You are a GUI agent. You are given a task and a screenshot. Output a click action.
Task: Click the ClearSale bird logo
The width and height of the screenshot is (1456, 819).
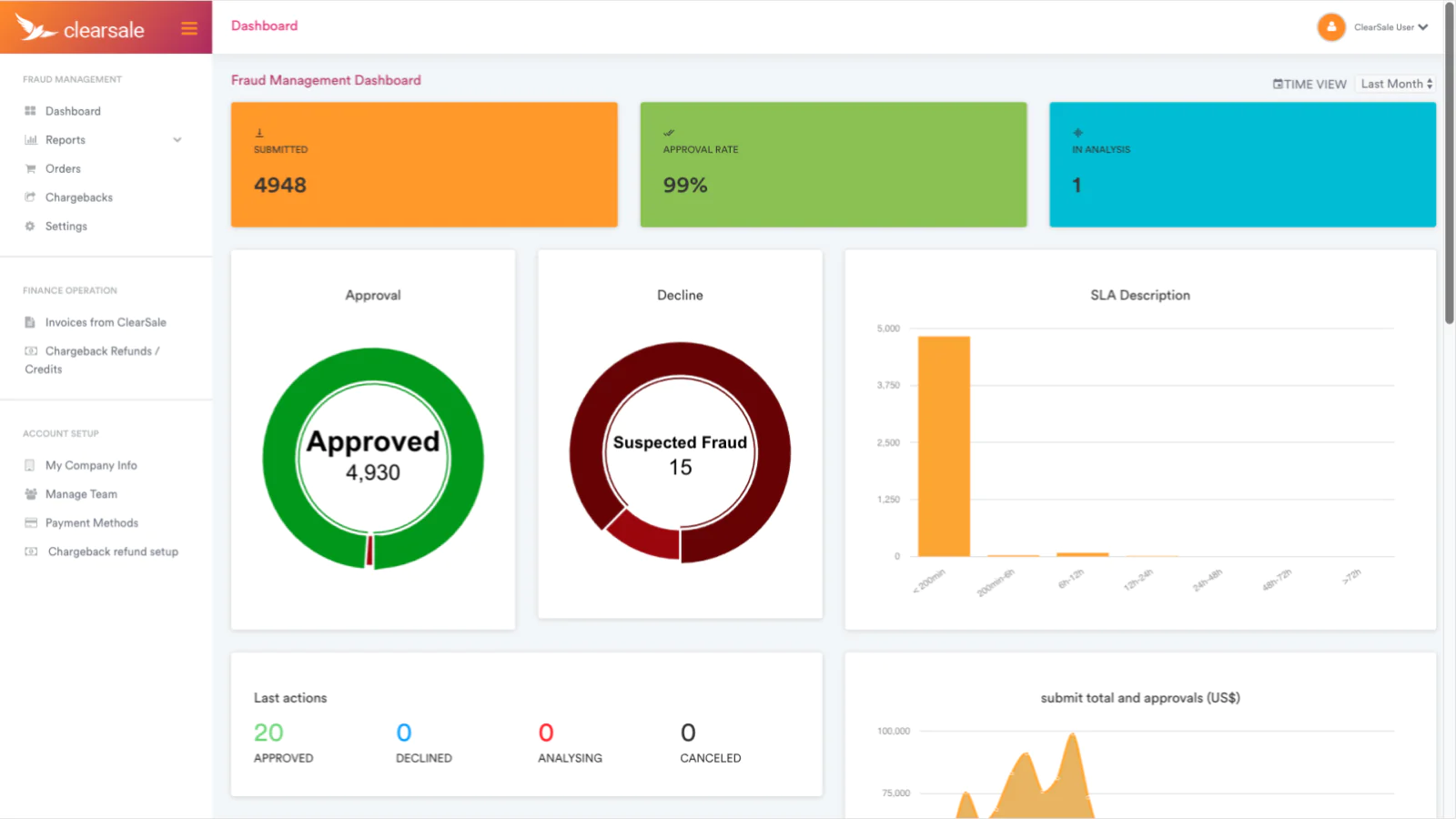[35, 28]
